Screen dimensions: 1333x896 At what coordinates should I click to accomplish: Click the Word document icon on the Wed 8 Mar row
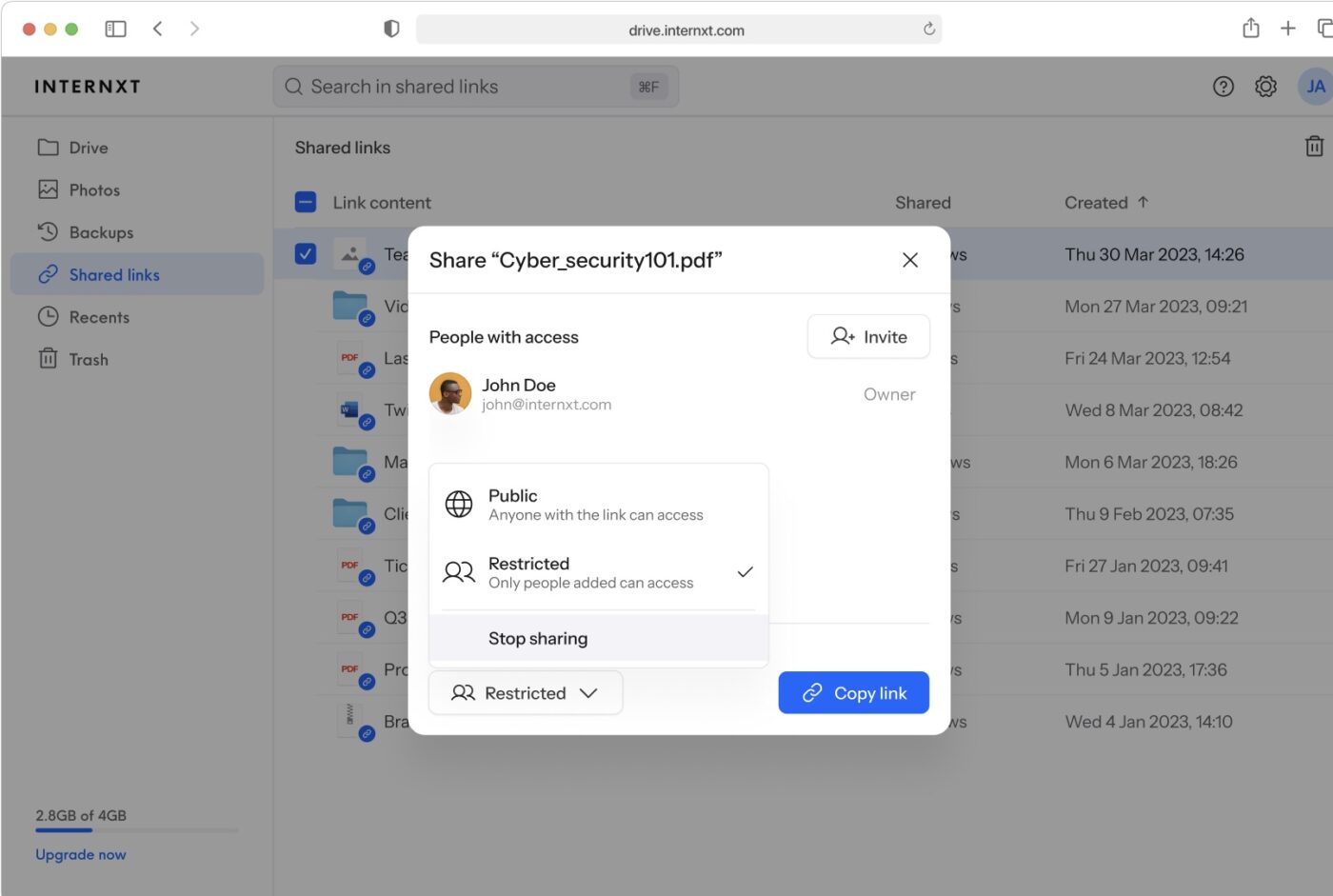349,410
